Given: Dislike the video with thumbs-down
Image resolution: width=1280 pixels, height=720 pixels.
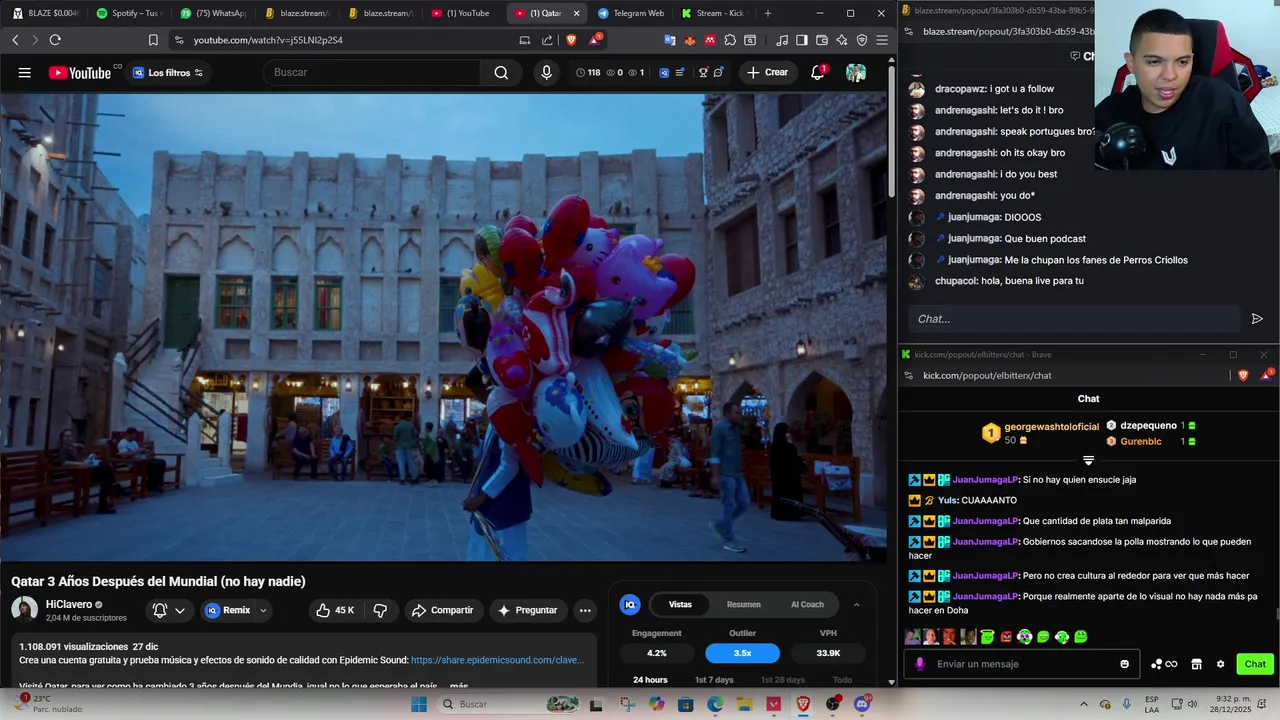Looking at the screenshot, I should coord(380,610).
